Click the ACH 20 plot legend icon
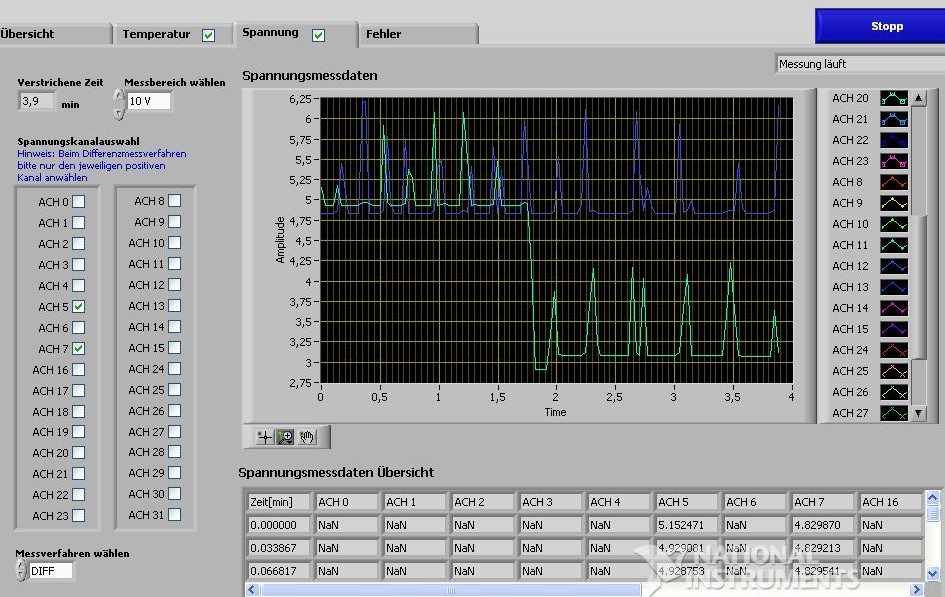The width and height of the screenshot is (945, 597). 893,98
